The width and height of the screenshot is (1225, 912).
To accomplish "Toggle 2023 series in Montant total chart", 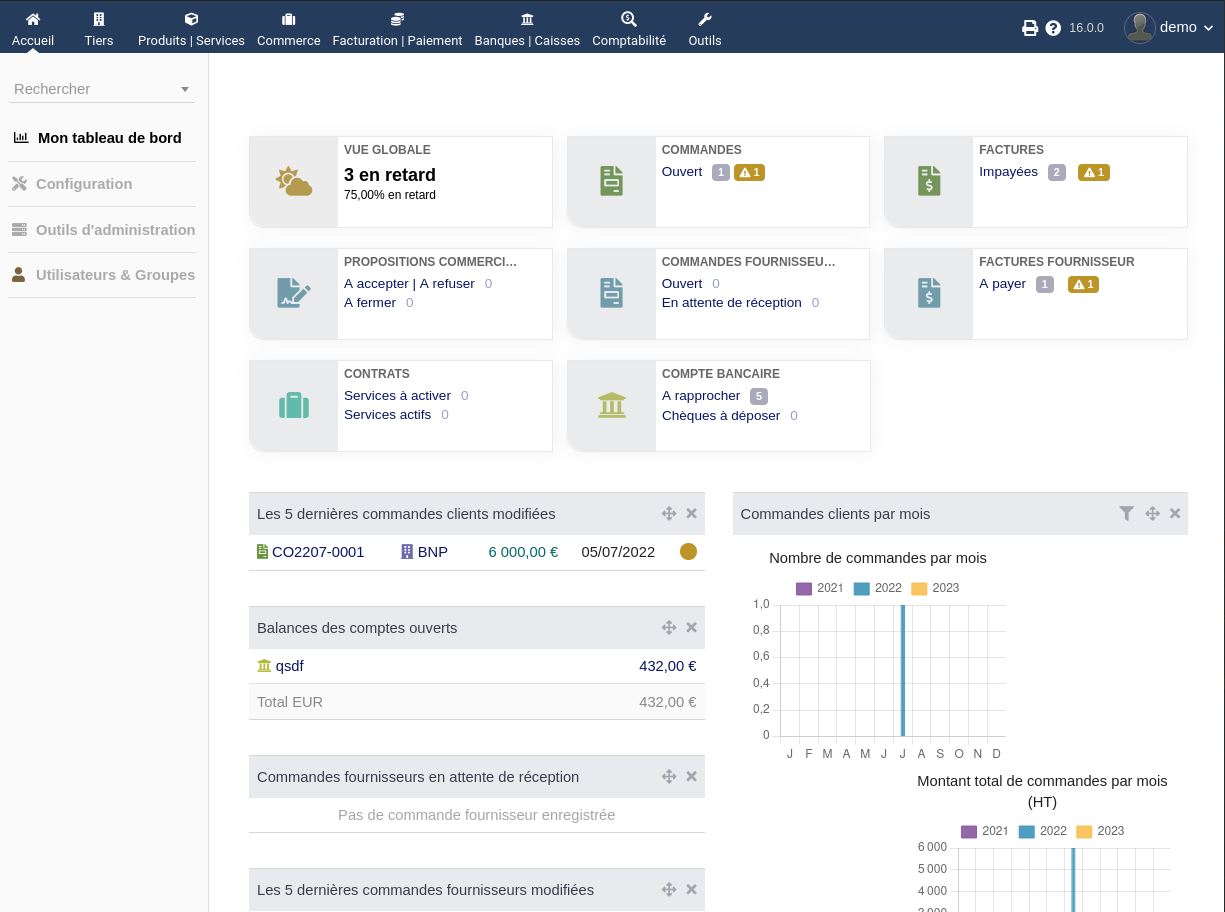I will (1100, 831).
